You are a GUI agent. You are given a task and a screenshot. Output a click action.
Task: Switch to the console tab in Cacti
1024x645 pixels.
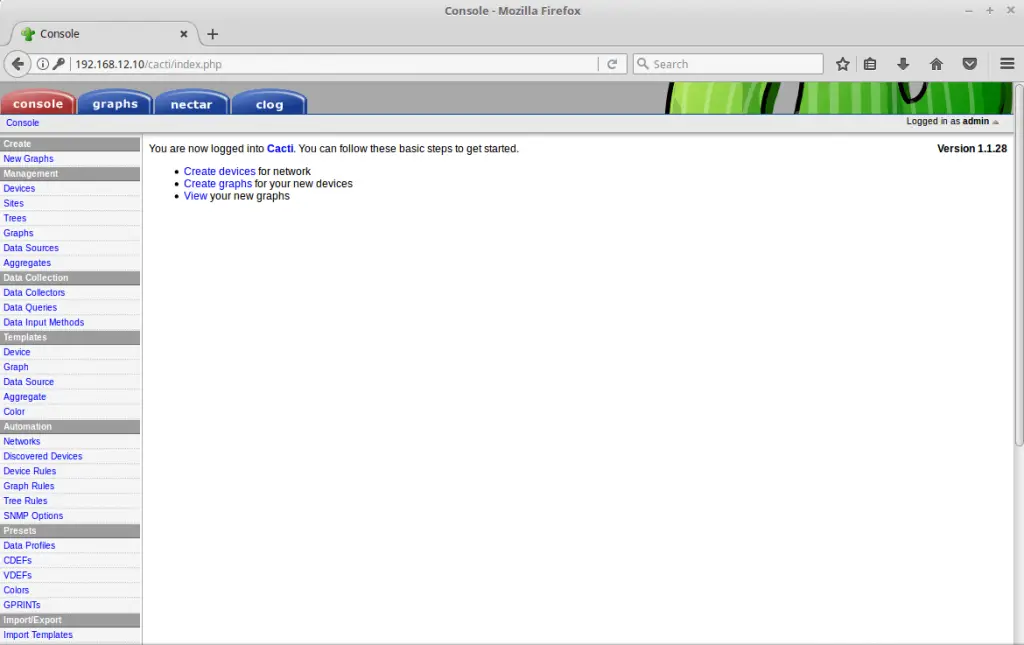38,104
